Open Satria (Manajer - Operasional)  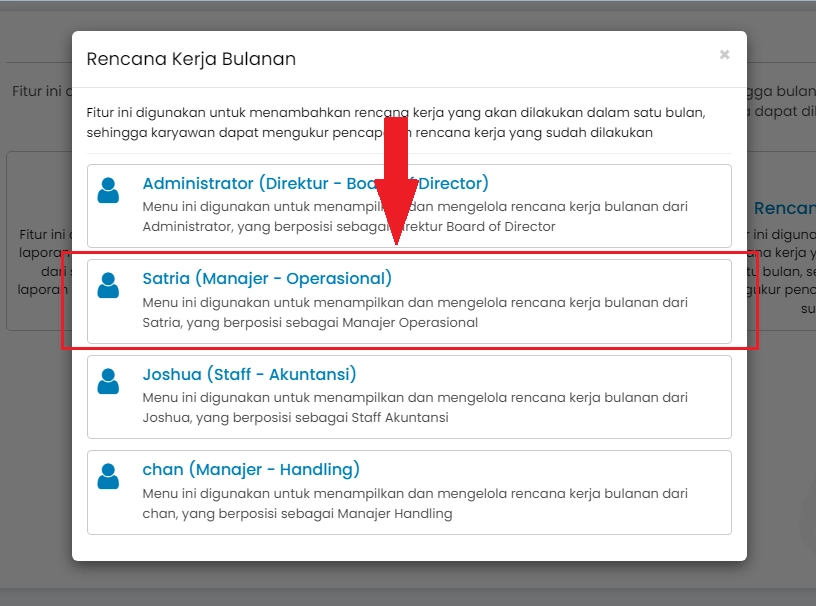(268, 278)
